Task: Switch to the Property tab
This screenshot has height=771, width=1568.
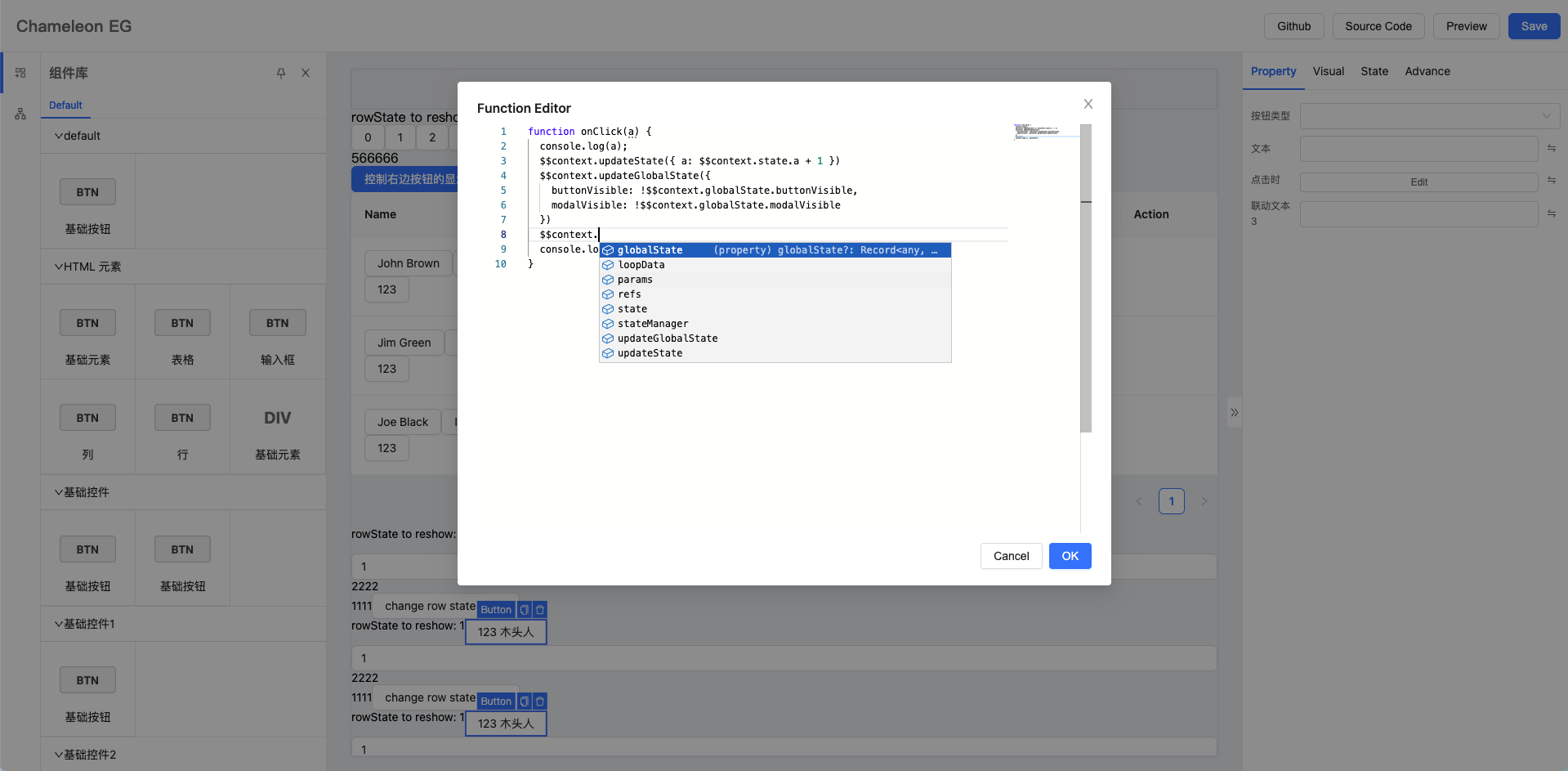Action: pos(1273,71)
